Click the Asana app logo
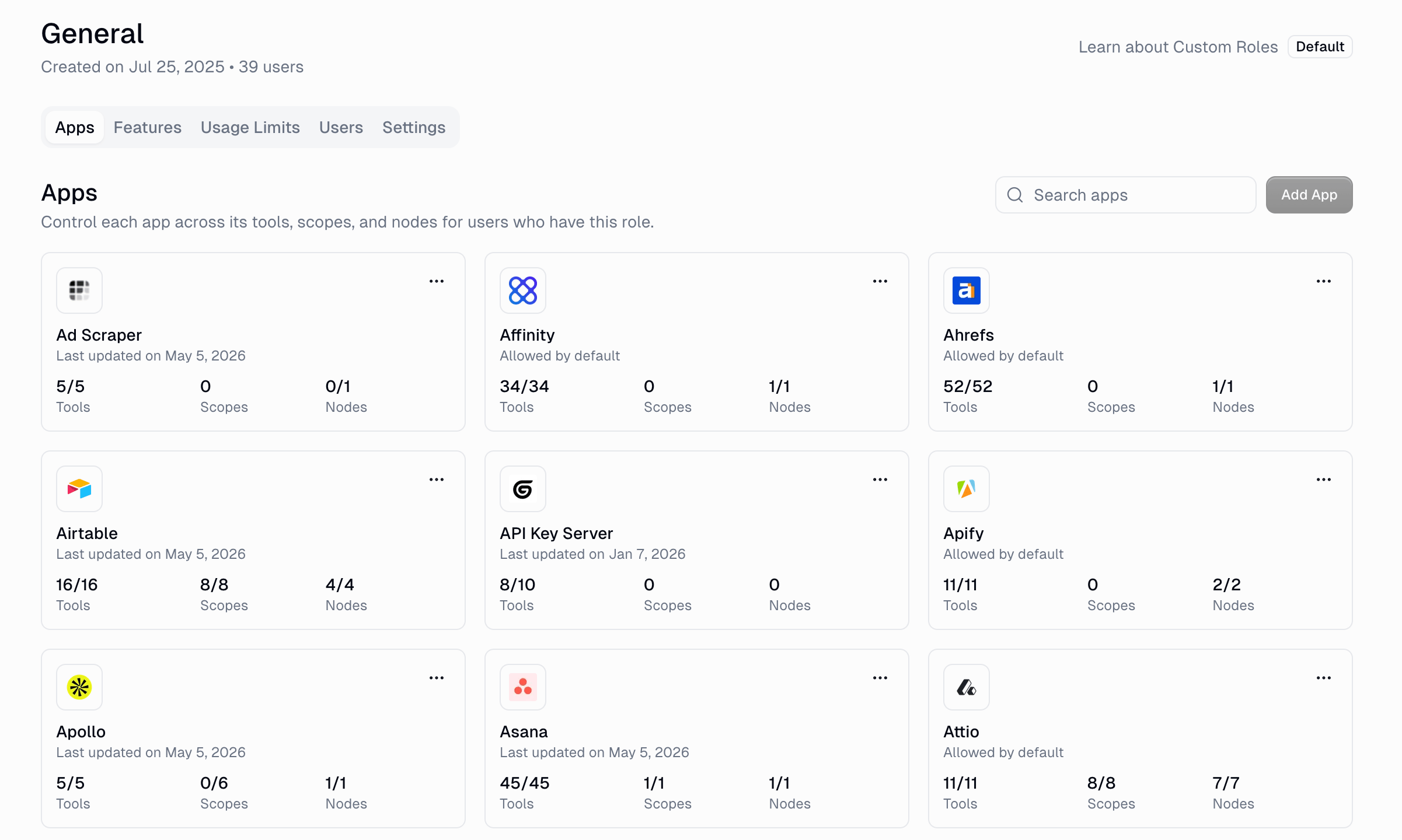 [523, 687]
